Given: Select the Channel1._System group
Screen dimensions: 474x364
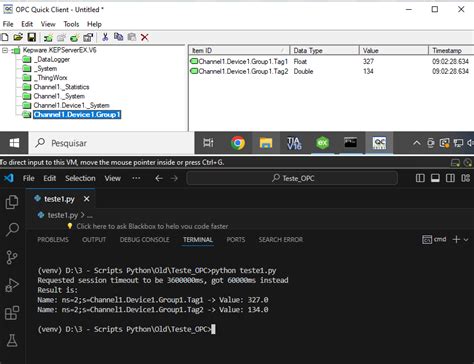Looking at the screenshot, I should click(59, 96).
